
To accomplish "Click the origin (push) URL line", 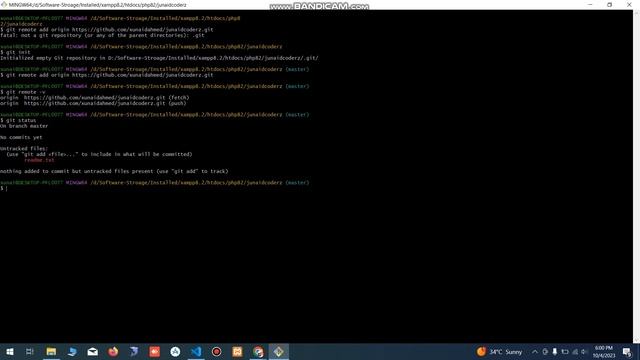I will point(93,103).
